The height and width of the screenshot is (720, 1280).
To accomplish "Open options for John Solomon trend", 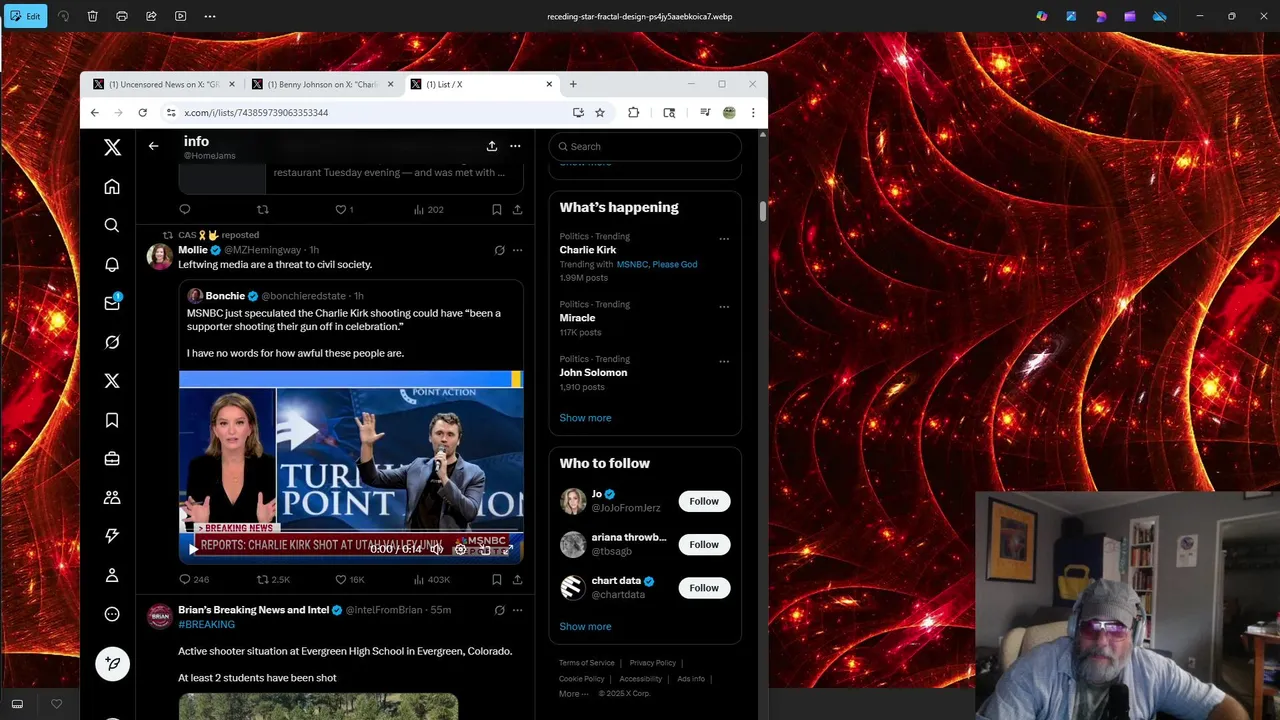I will click(x=724, y=362).
